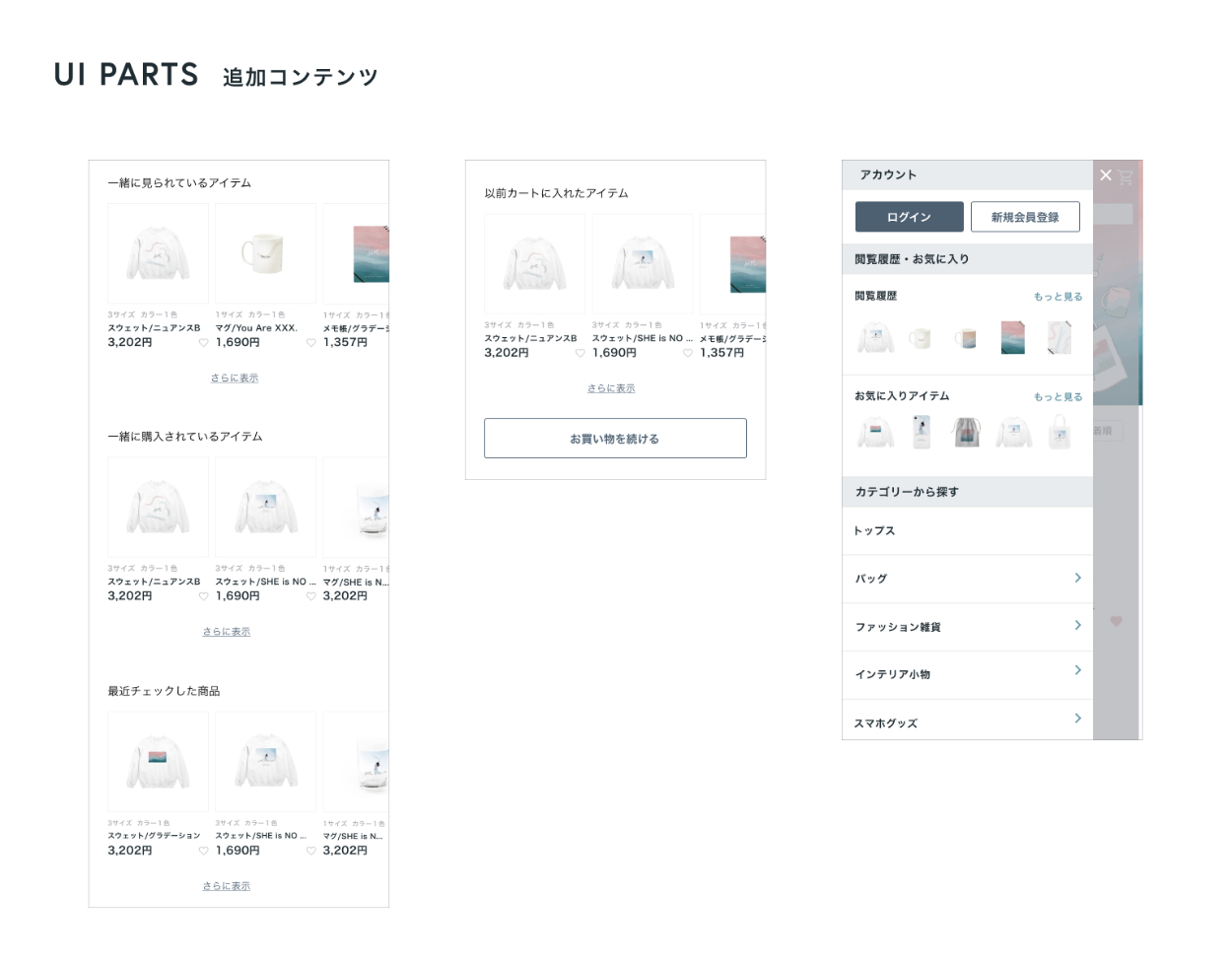The height and width of the screenshot is (965, 1232).
Task: Open the sweatshirt thumbnail in 閲覧履歴
Action: pyautogui.click(x=875, y=338)
